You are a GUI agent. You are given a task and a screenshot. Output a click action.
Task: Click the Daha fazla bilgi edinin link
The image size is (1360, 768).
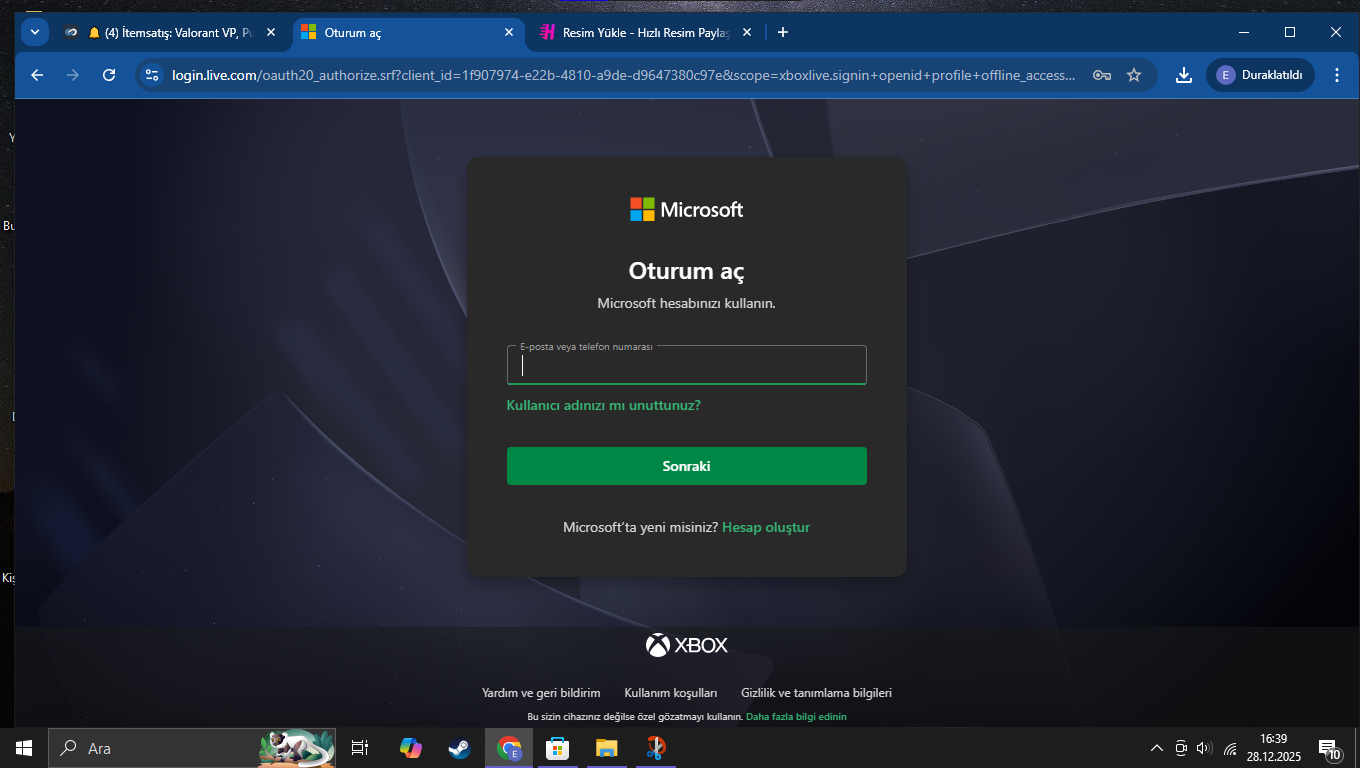click(796, 717)
